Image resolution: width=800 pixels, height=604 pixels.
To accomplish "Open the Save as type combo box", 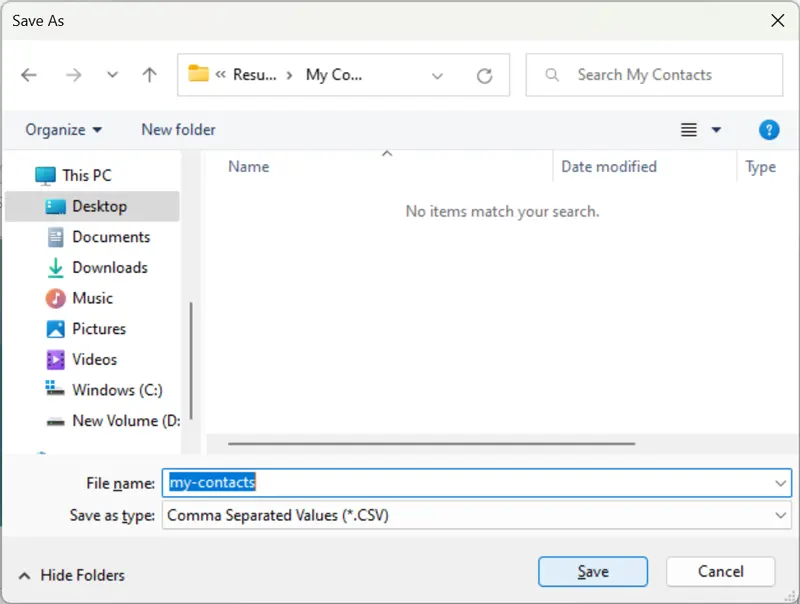I will [477, 515].
